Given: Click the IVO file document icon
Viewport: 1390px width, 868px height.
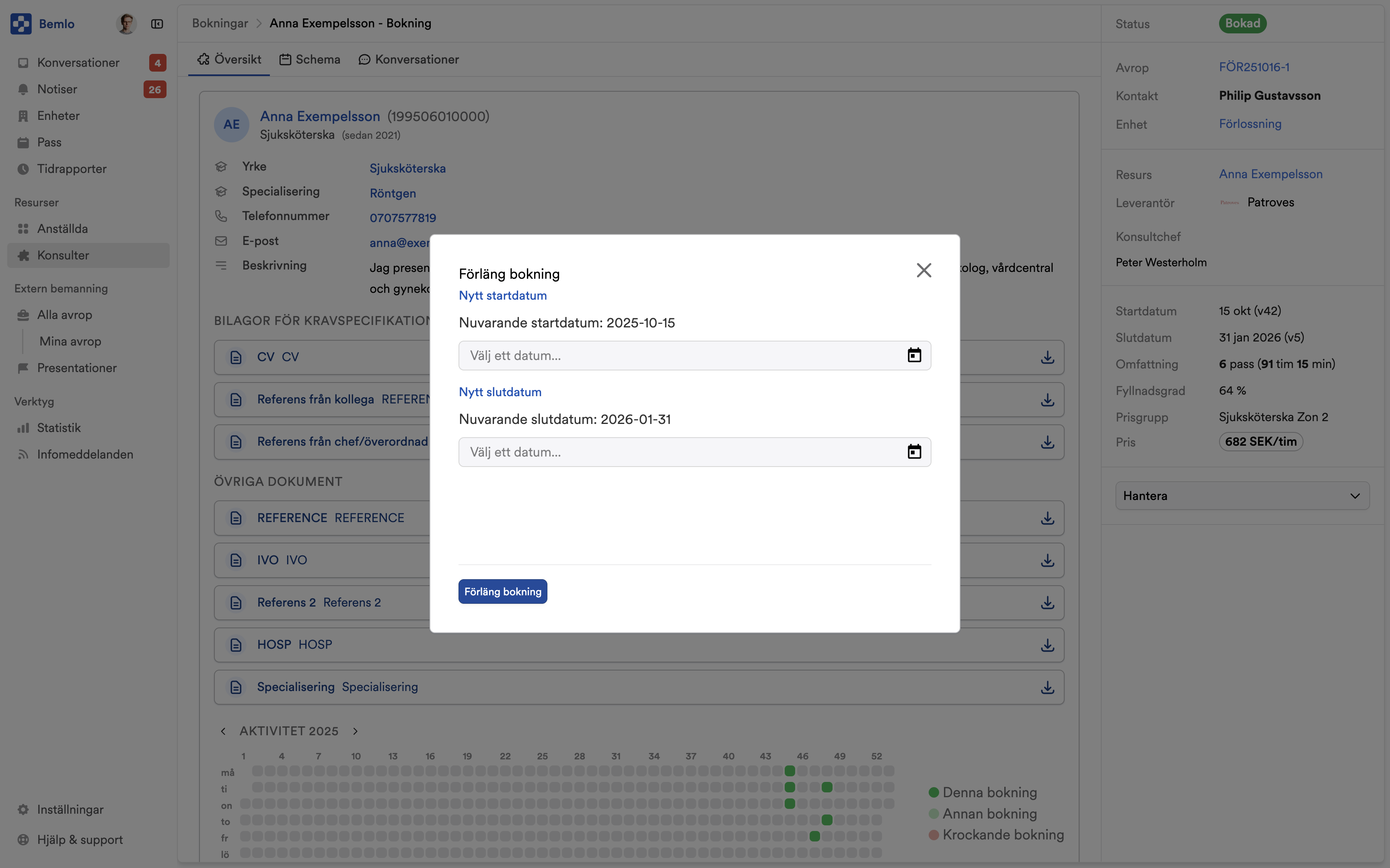Looking at the screenshot, I should click(x=236, y=560).
